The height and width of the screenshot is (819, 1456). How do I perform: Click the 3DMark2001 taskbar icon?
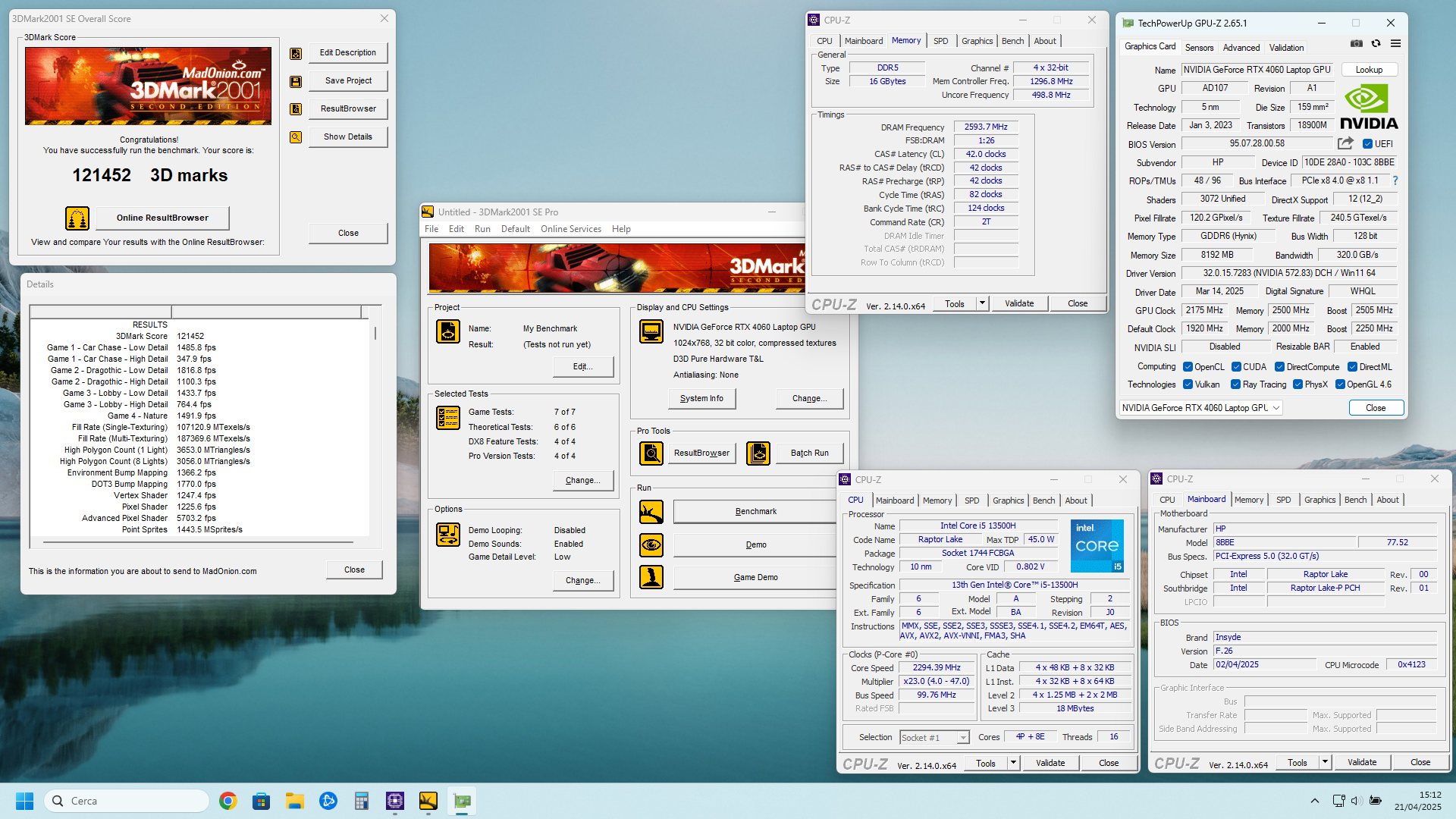[428, 801]
